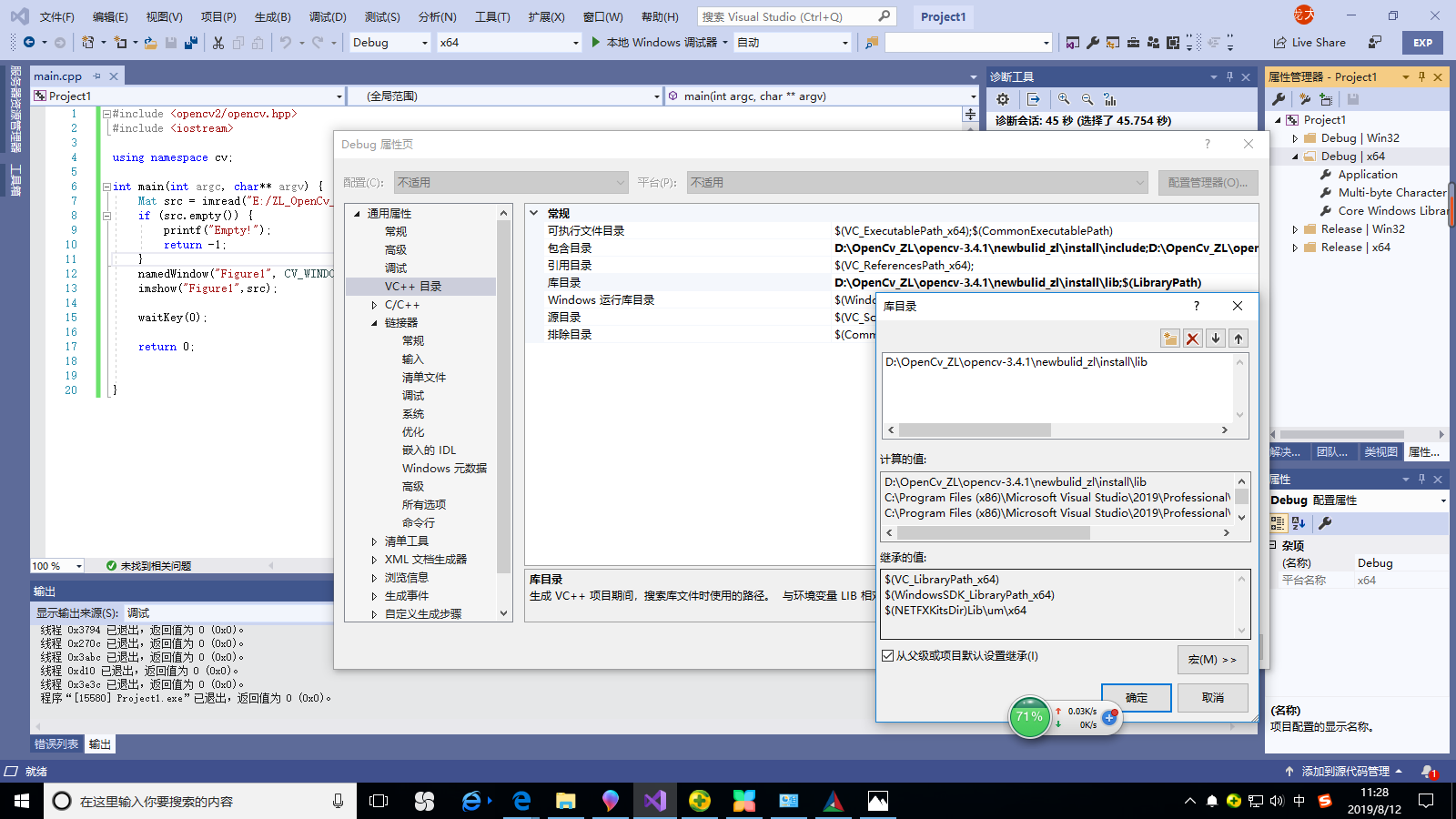Switch to the 错误列表 tab
This screenshot has height=819, width=1456.
pyautogui.click(x=56, y=744)
